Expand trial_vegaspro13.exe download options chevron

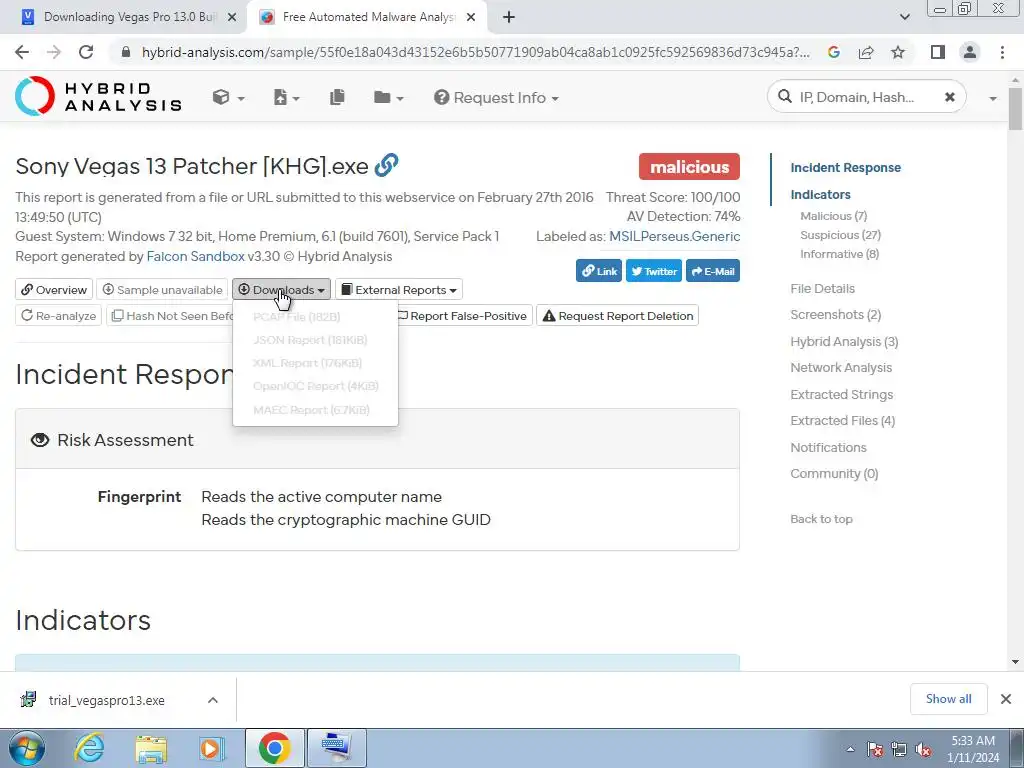pyautogui.click(x=212, y=700)
